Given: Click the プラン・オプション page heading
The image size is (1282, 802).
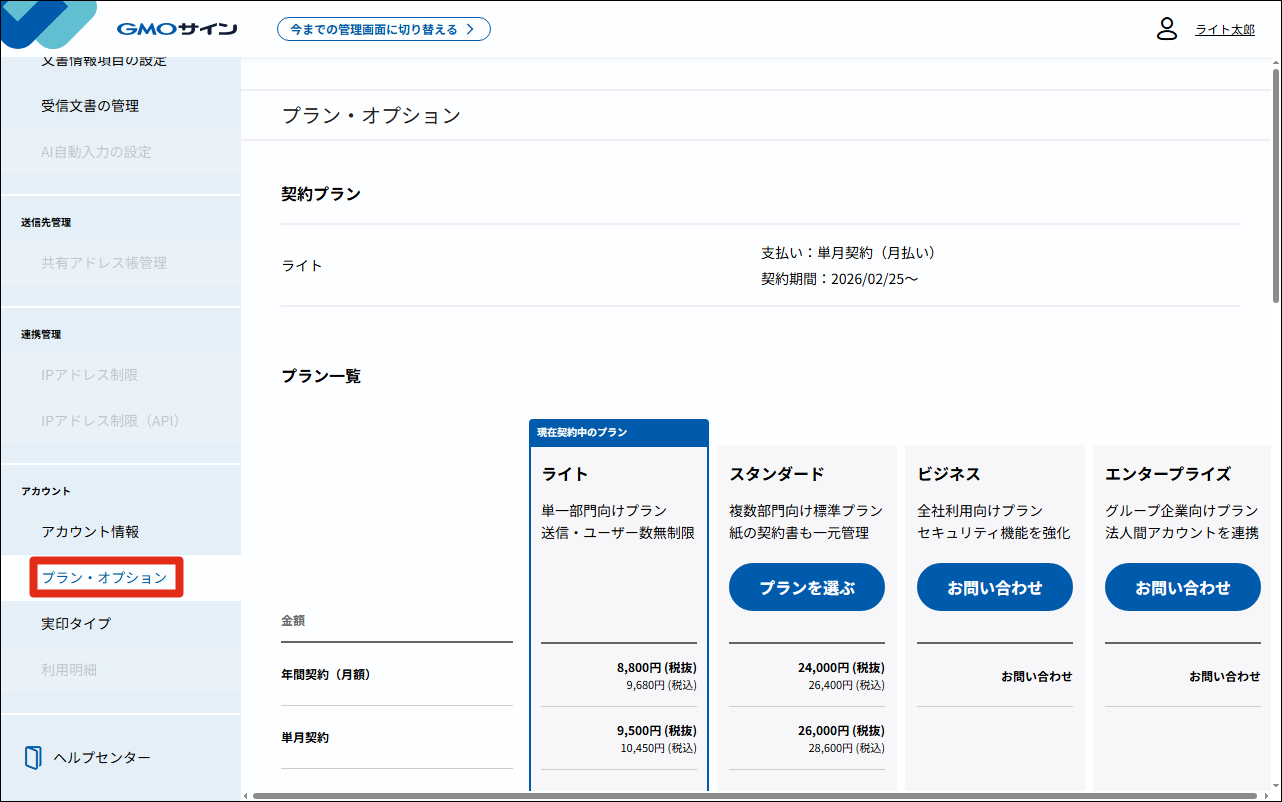Looking at the screenshot, I should coord(371,116).
